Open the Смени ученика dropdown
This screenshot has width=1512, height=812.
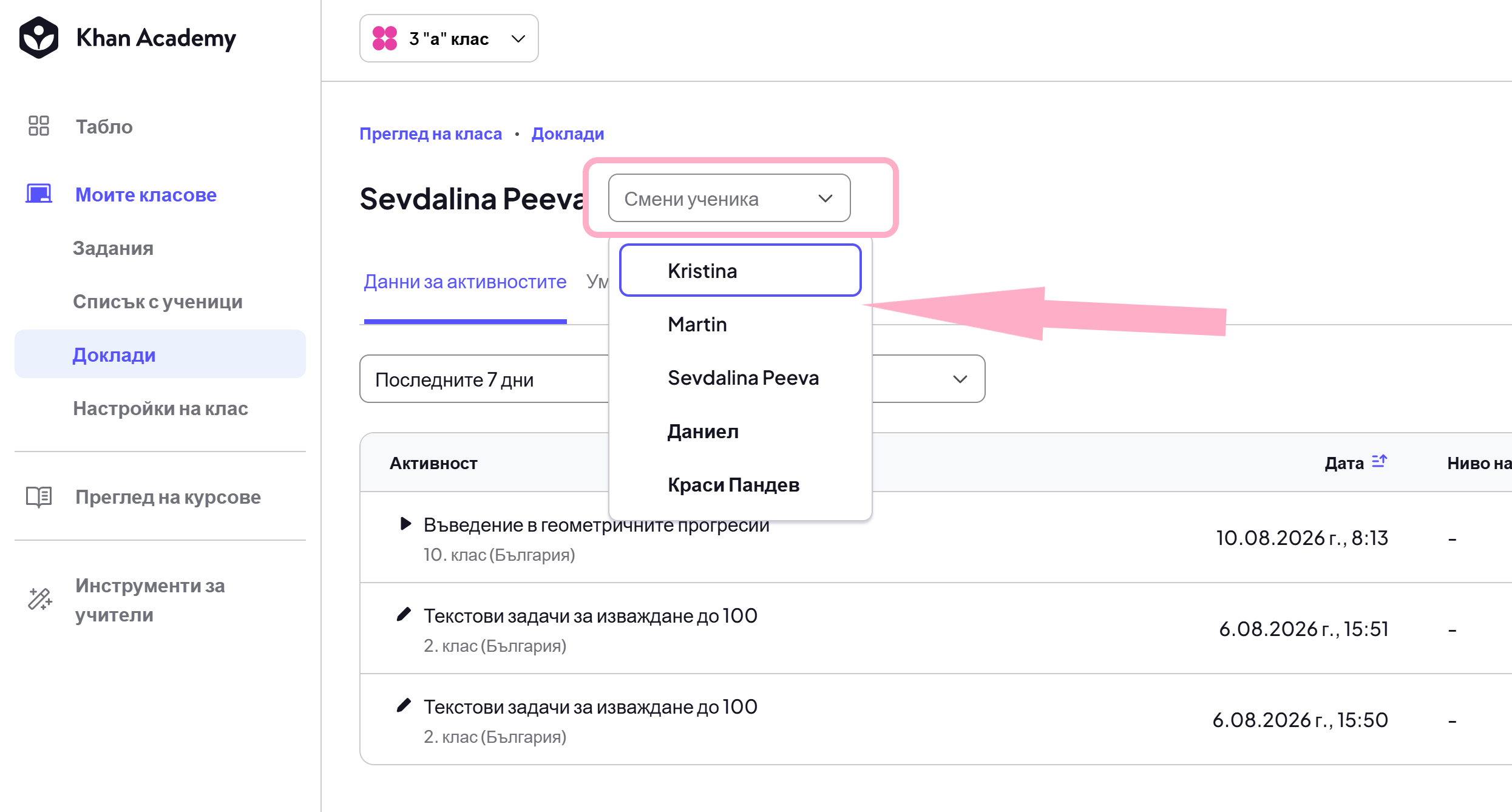[x=729, y=198]
